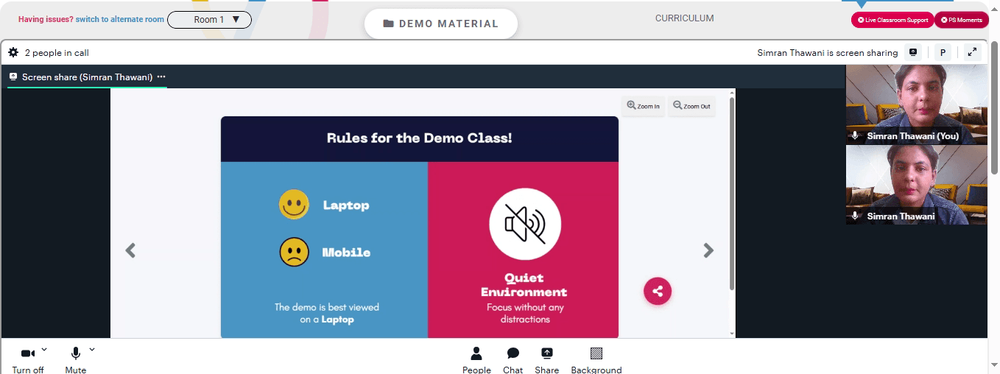This screenshot has width=1000, height=374.
Task: Click the slide viewer vertical scrollbar
Action: point(732,193)
